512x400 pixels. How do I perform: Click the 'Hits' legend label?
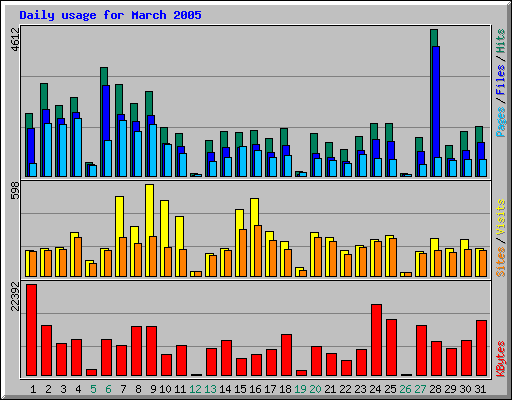(x=501, y=41)
